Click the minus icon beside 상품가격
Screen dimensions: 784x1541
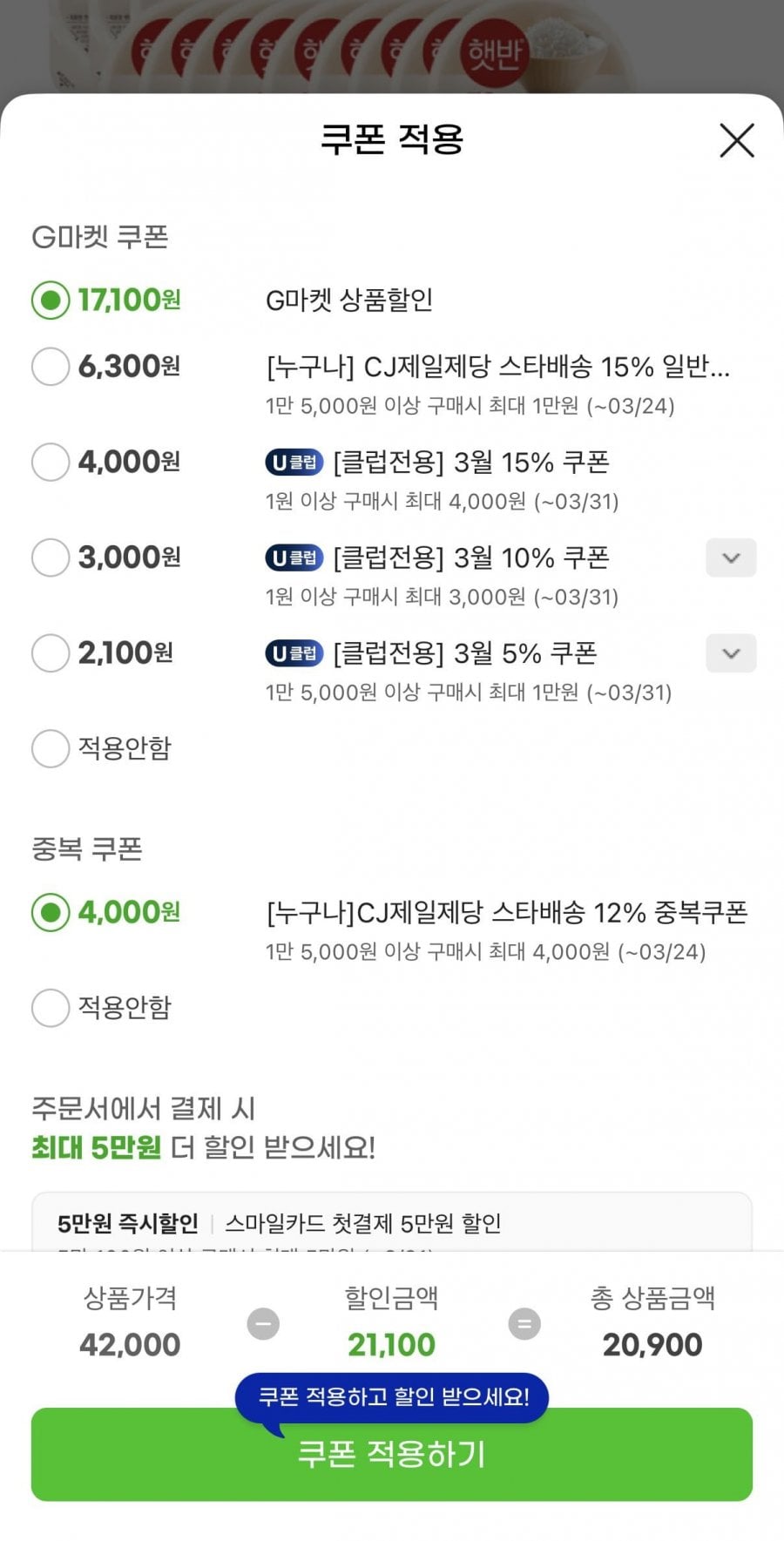pos(263,1324)
